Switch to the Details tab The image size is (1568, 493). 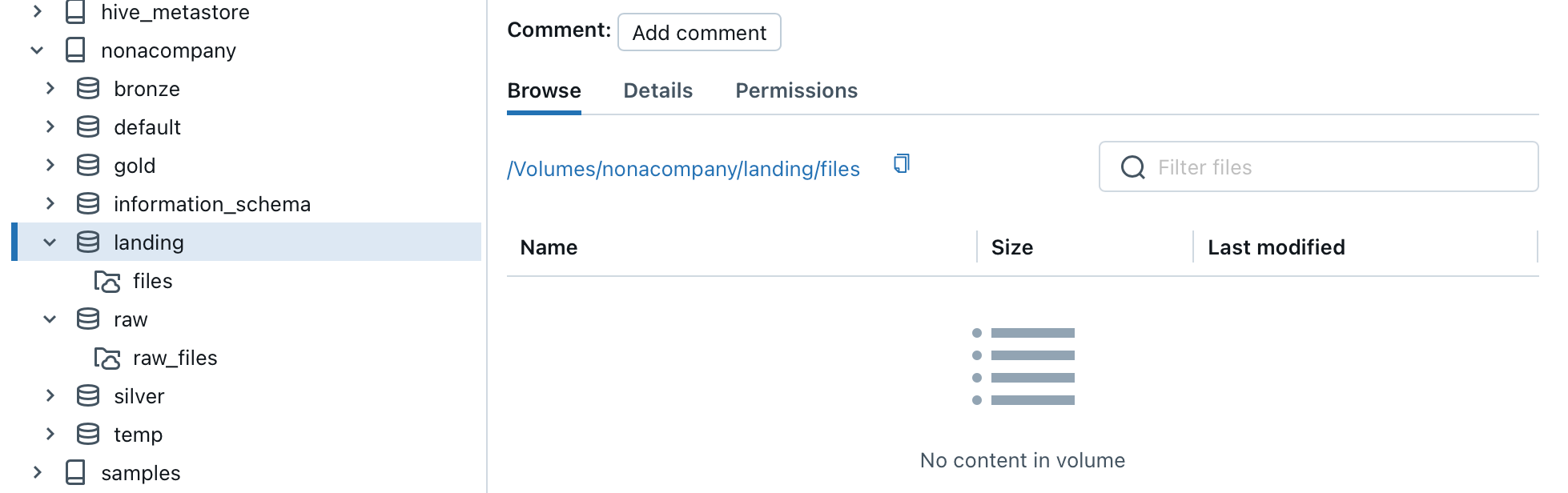tap(657, 90)
